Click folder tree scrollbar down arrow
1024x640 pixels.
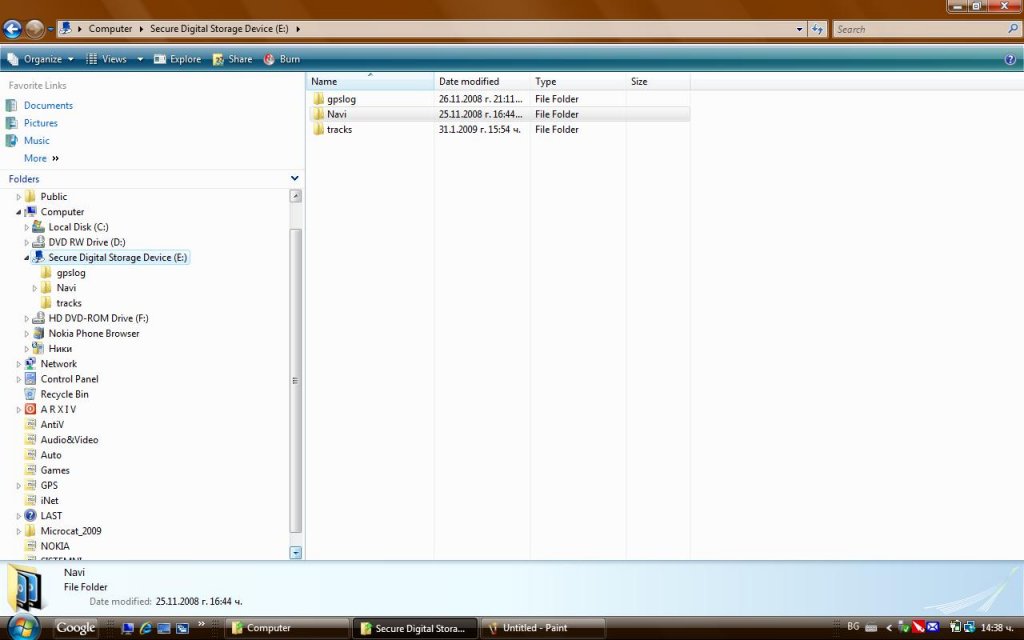tap(295, 552)
